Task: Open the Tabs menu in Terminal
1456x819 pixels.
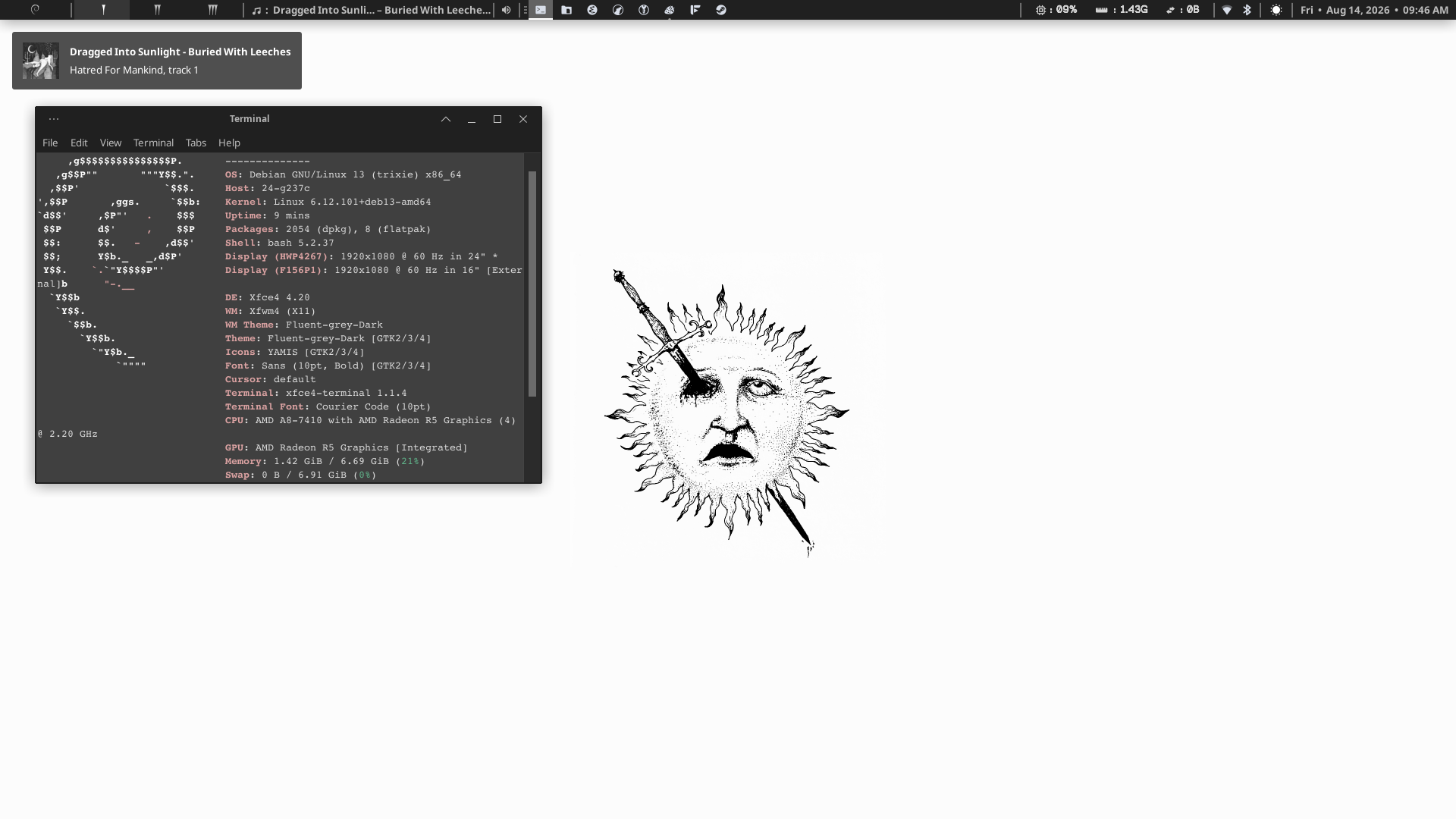Action: [196, 143]
